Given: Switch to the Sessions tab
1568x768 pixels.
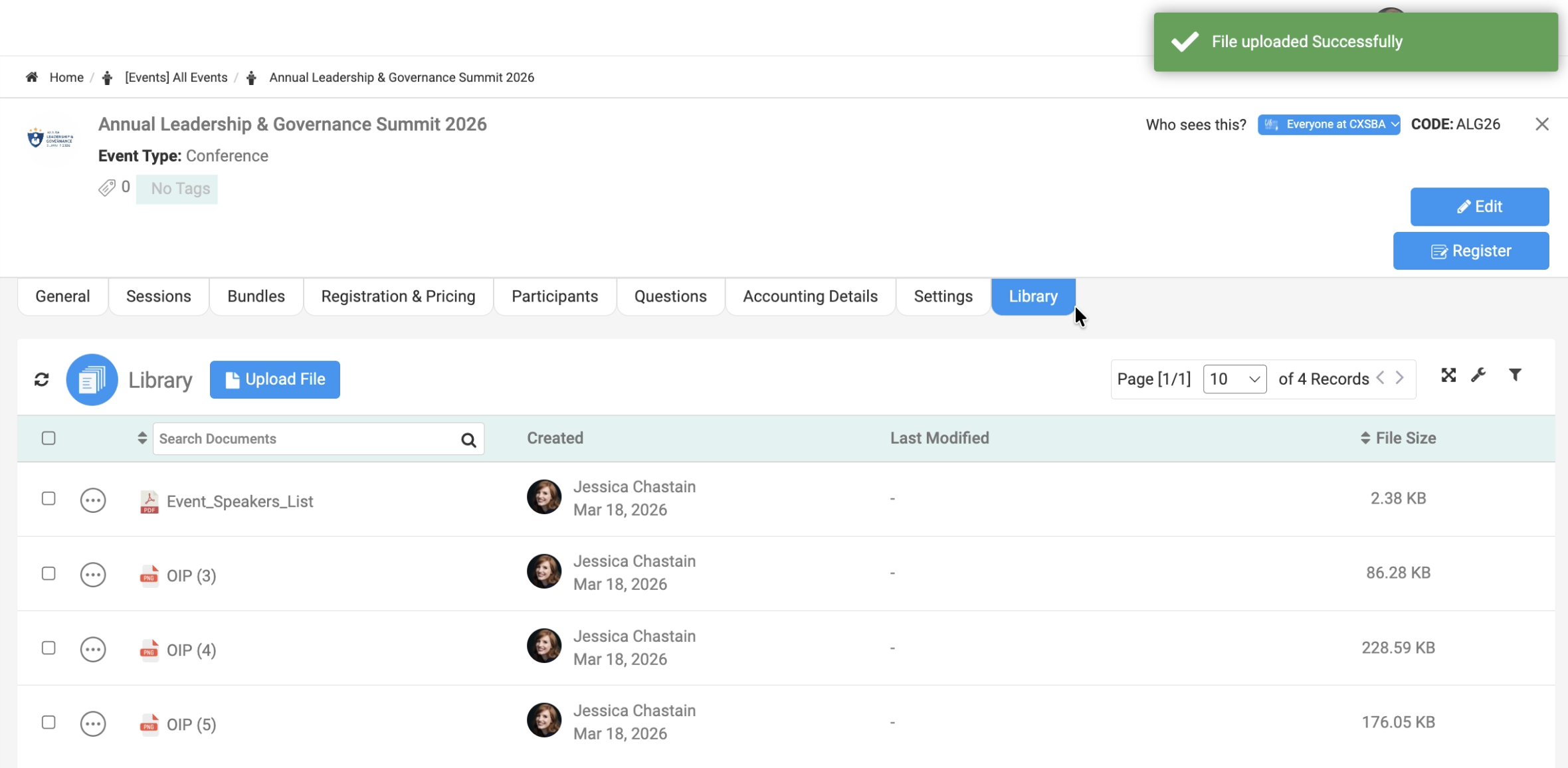Looking at the screenshot, I should 158,296.
